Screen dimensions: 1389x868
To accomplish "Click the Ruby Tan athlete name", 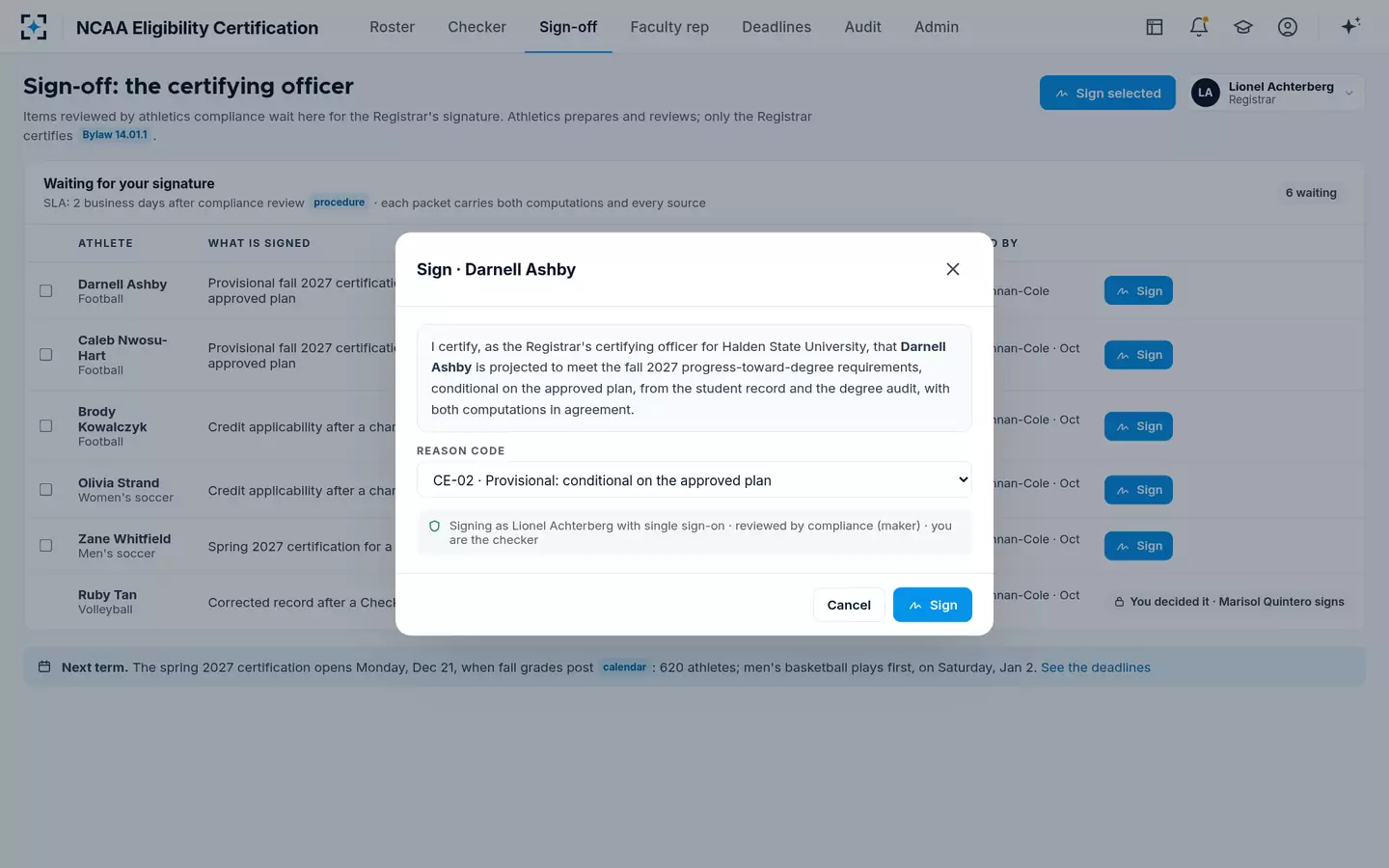I will [107, 595].
